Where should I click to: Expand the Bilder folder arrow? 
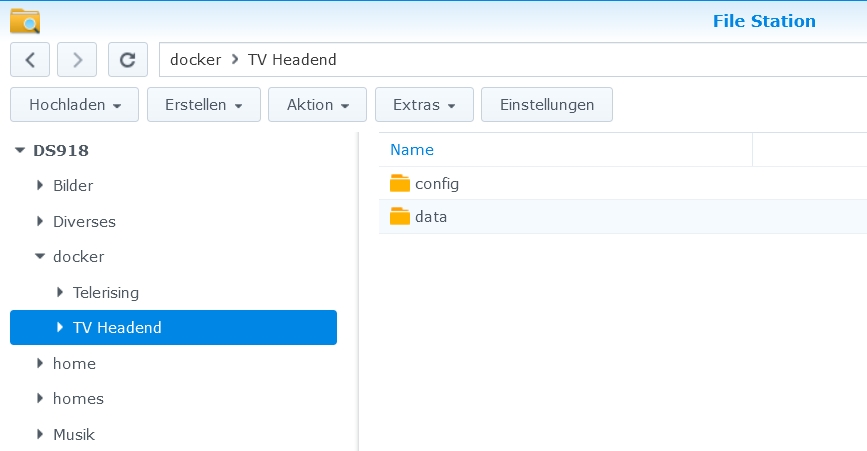(x=40, y=186)
